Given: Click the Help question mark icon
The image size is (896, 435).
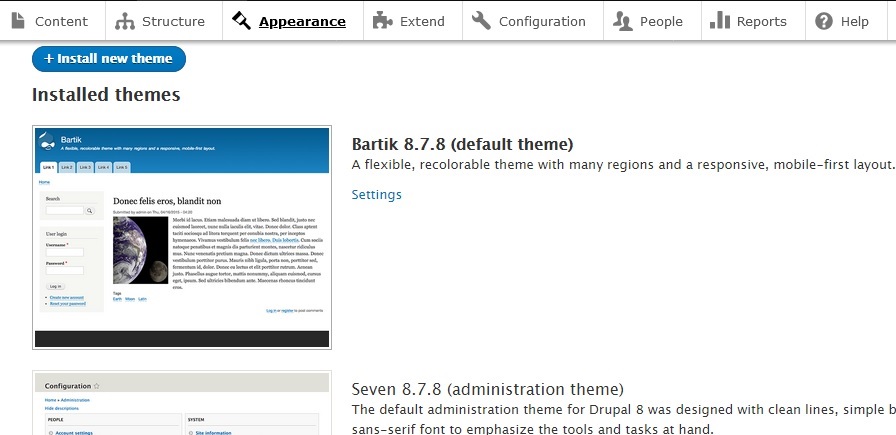Looking at the screenshot, I should 824,21.
